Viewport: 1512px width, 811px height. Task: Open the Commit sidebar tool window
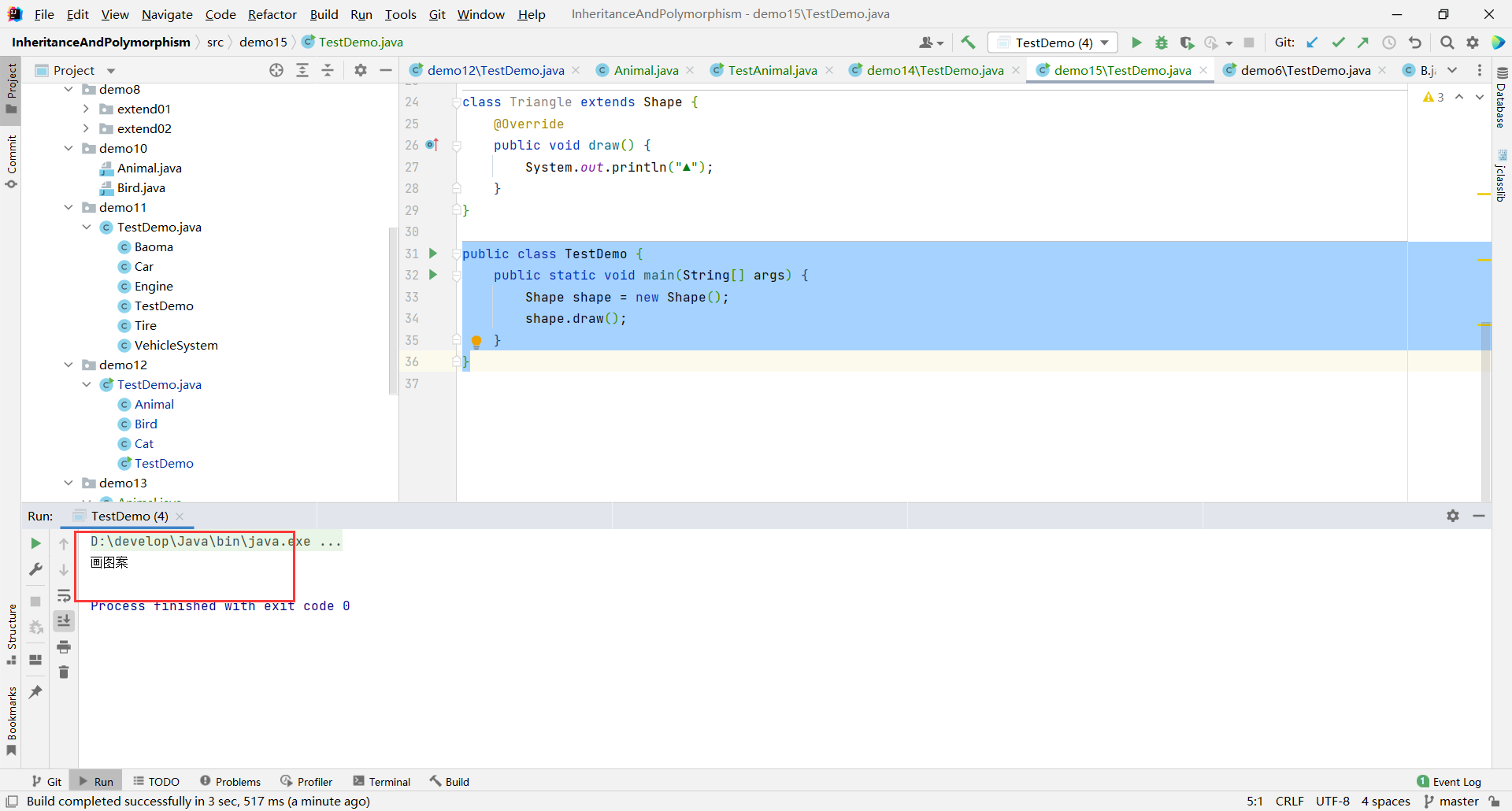click(x=11, y=162)
